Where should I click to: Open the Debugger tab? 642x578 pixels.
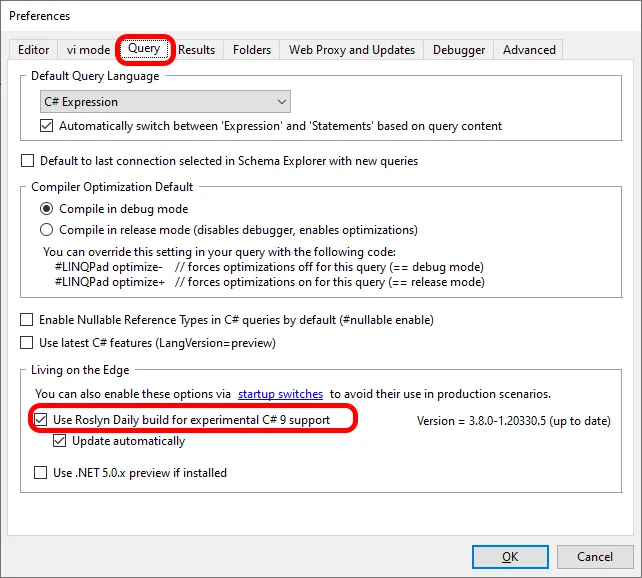(459, 49)
